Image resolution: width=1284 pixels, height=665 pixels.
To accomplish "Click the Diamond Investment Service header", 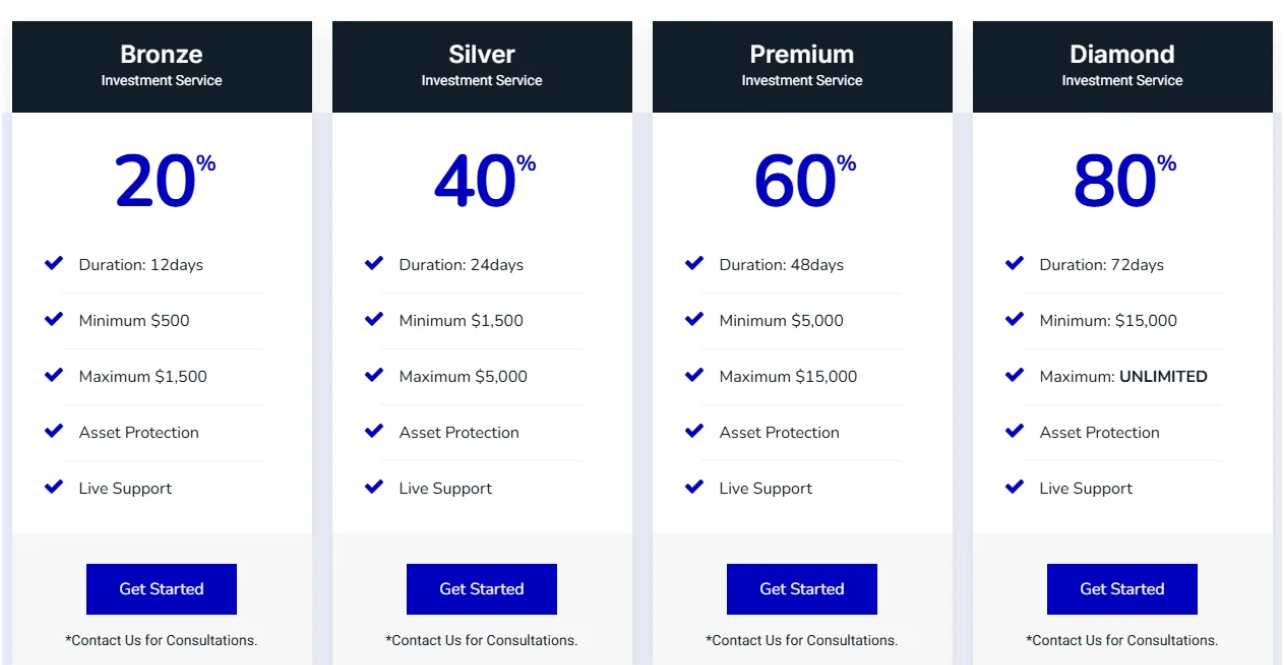I will tap(1121, 65).
